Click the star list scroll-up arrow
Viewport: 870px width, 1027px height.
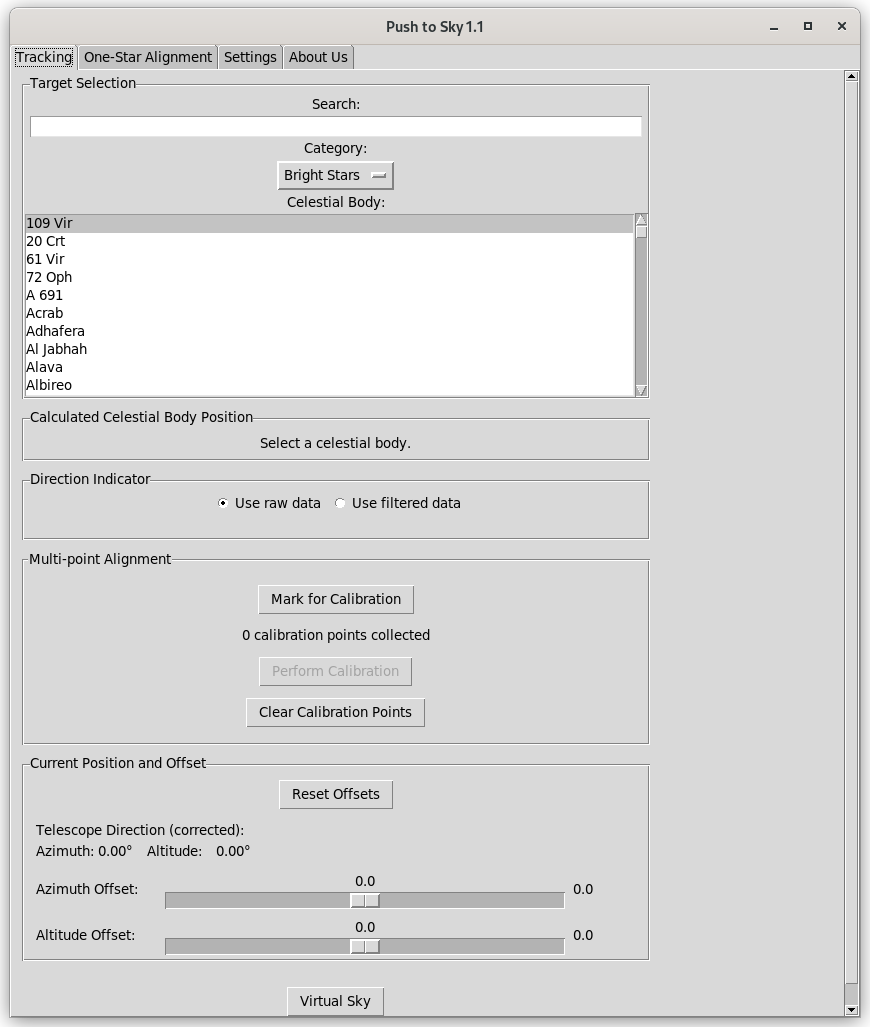[x=641, y=220]
